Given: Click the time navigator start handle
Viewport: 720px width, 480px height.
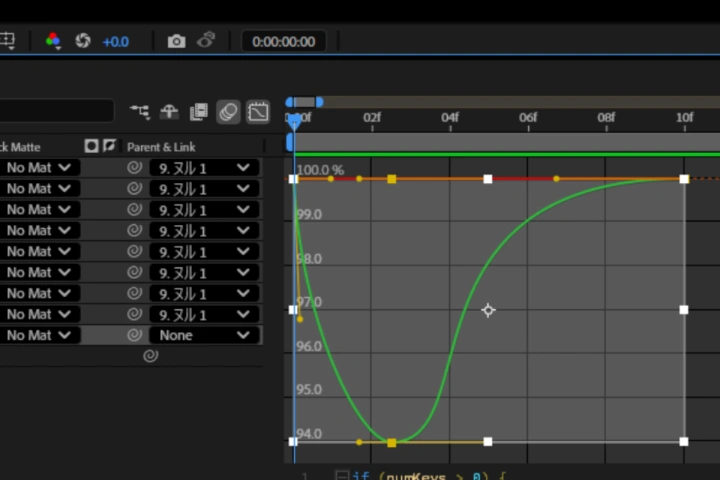Looking at the screenshot, I should 289,102.
